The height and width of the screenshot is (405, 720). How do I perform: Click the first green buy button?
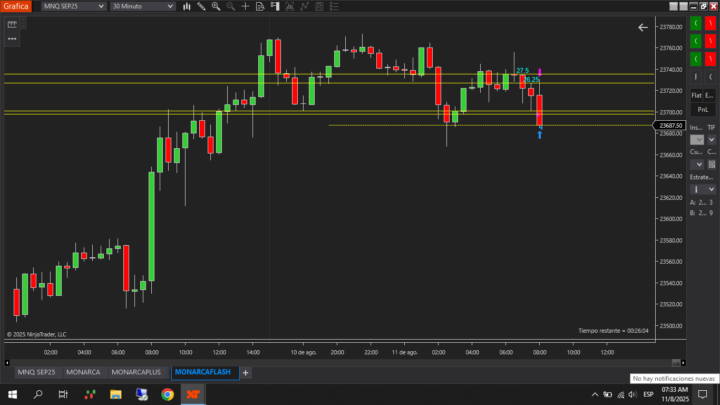tap(696, 23)
